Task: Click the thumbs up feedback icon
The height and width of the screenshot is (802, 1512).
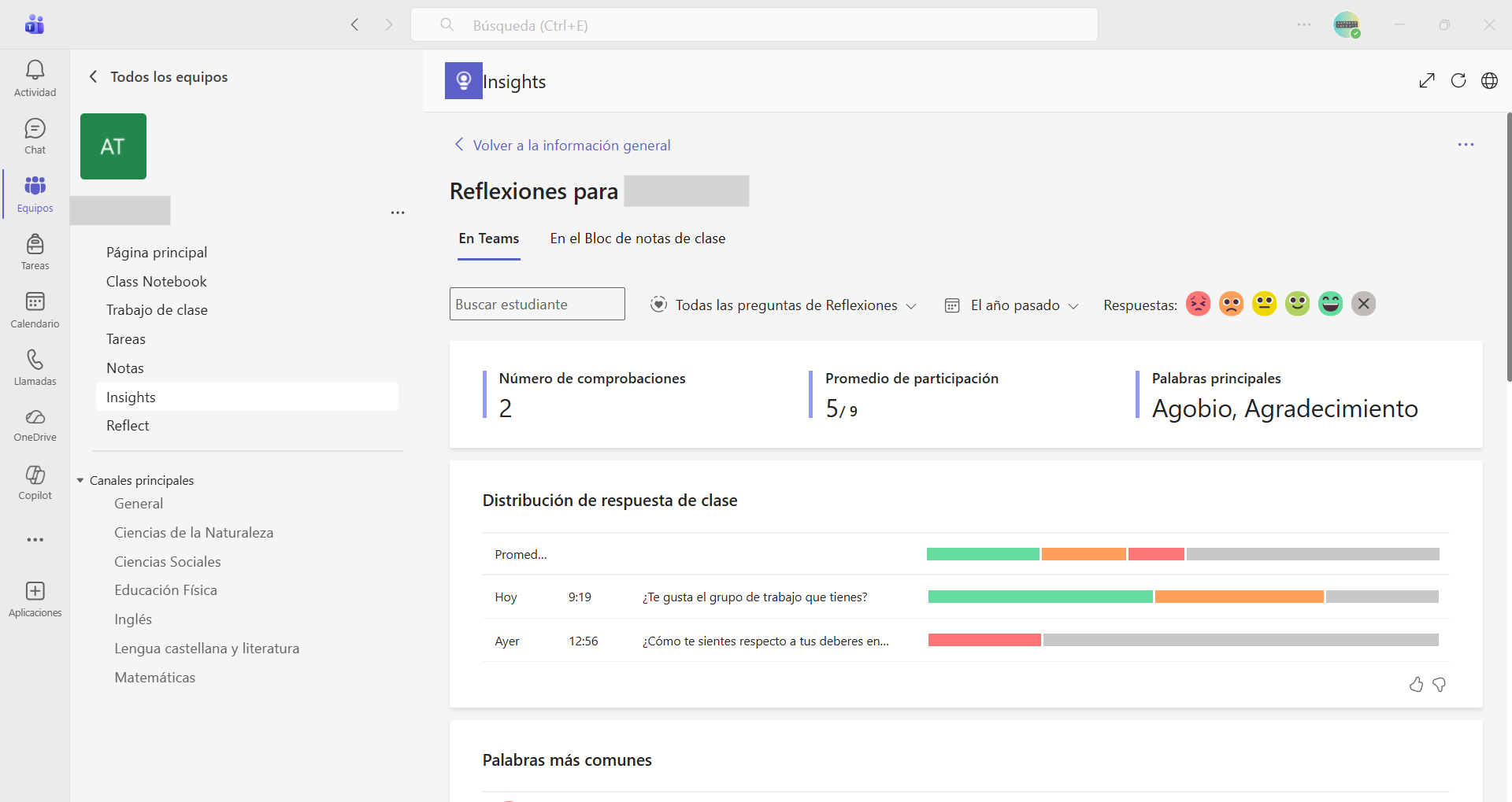Action: pos(1416,685)
